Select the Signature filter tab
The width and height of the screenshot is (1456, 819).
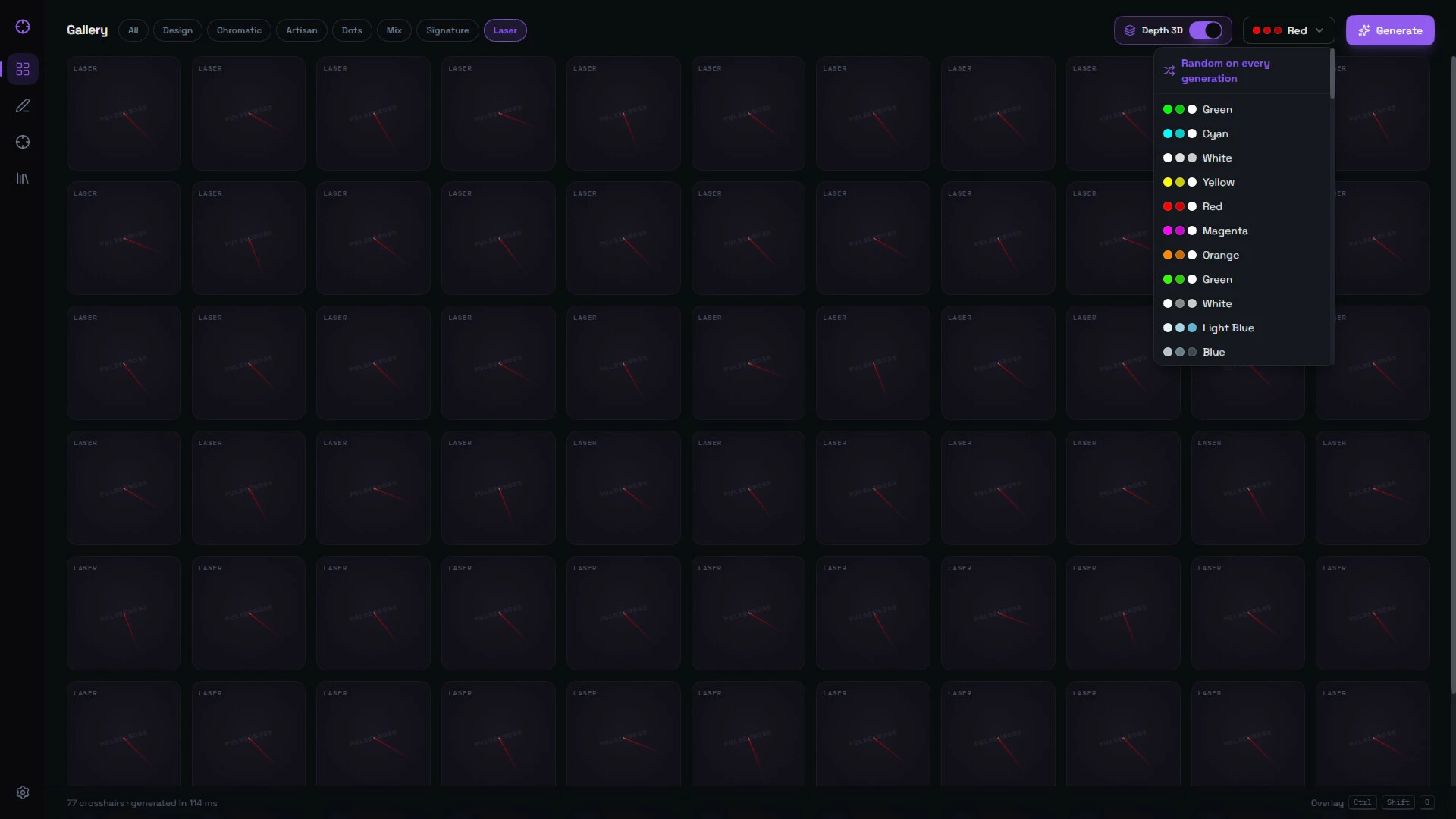(x=447, y=30)
